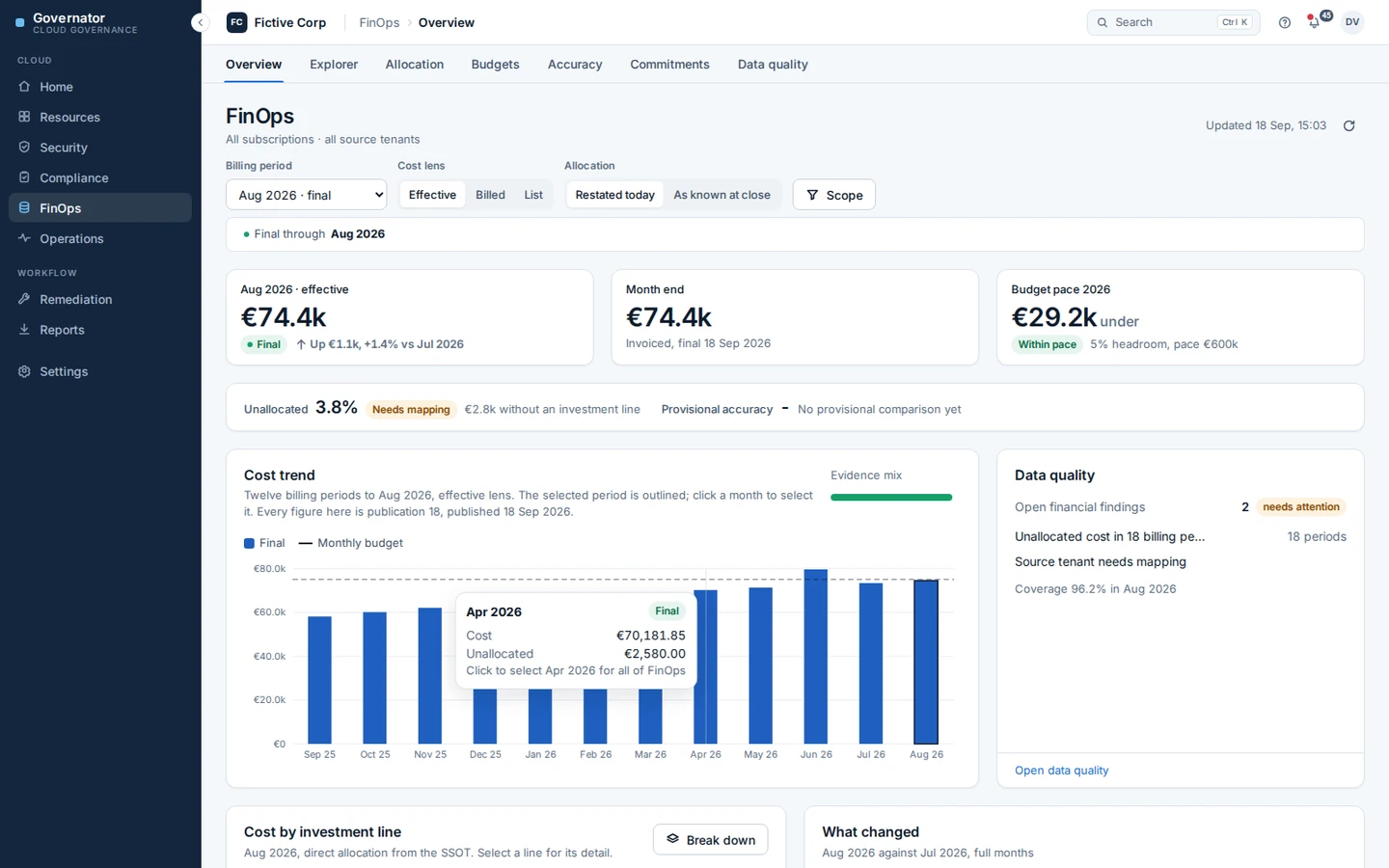Select the Oct 25 bar in Cost trend
1389x868 pixels.
tap(375, 678)
